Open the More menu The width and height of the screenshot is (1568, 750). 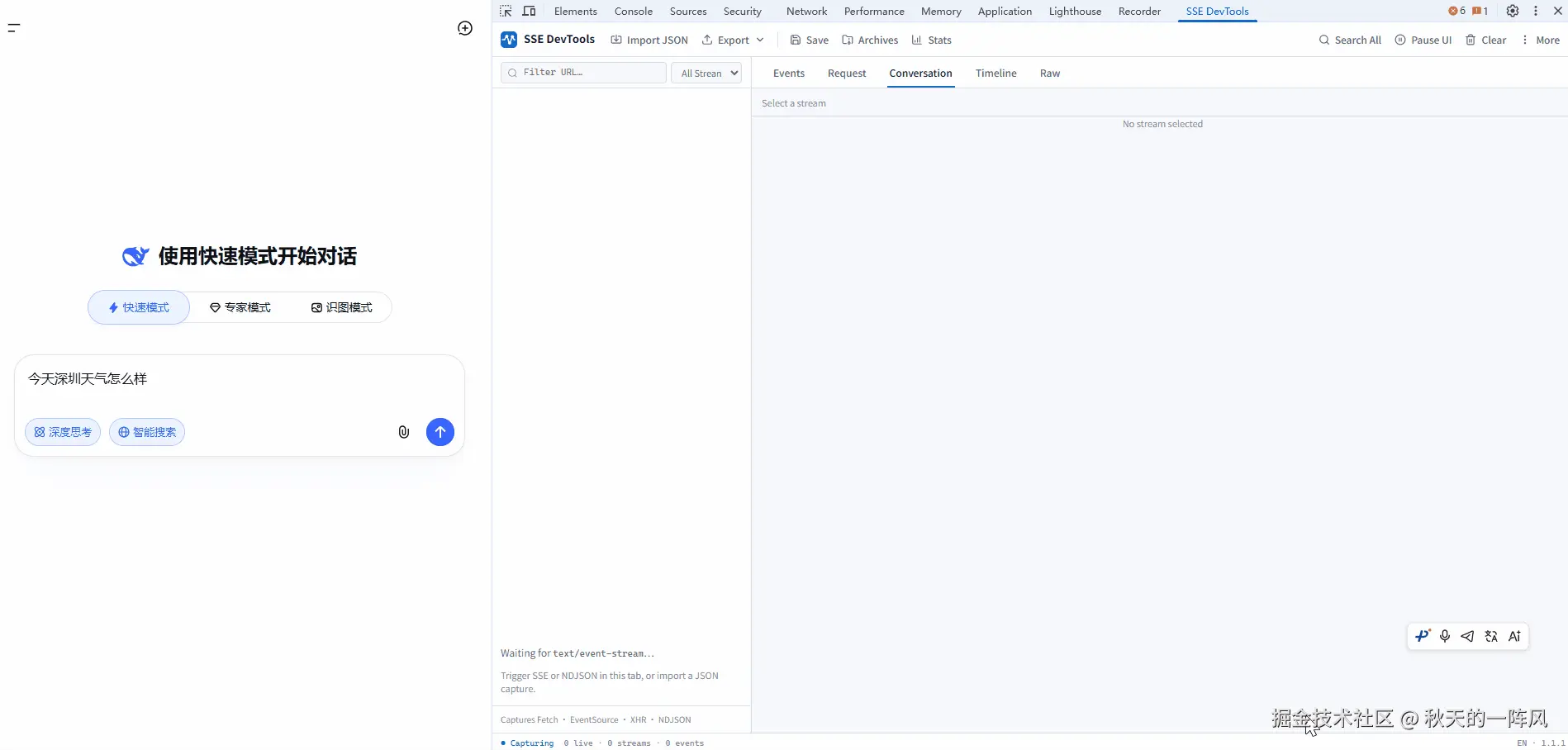tap(1541, 40)
